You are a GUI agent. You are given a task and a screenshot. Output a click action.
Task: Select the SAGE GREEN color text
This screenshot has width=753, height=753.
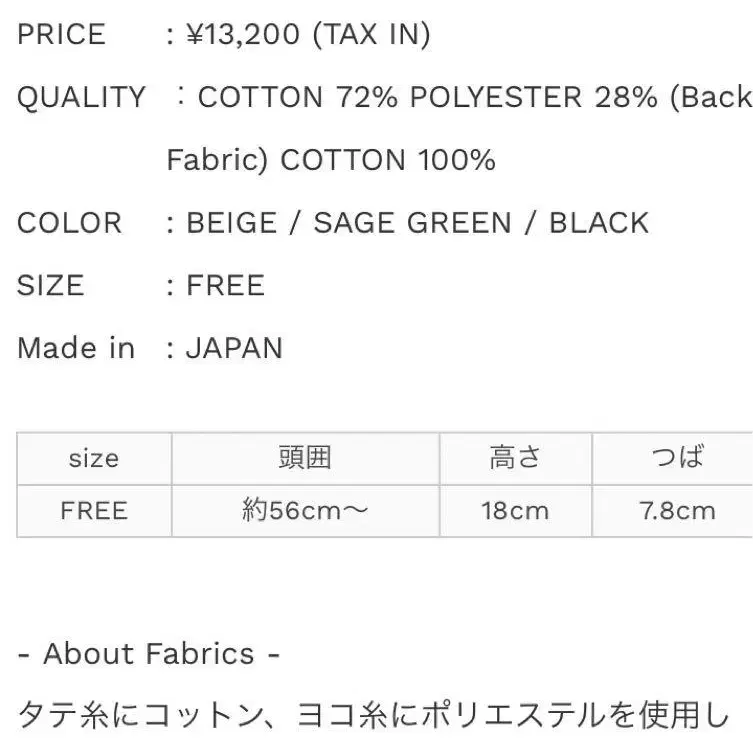[x=412, y=223]
